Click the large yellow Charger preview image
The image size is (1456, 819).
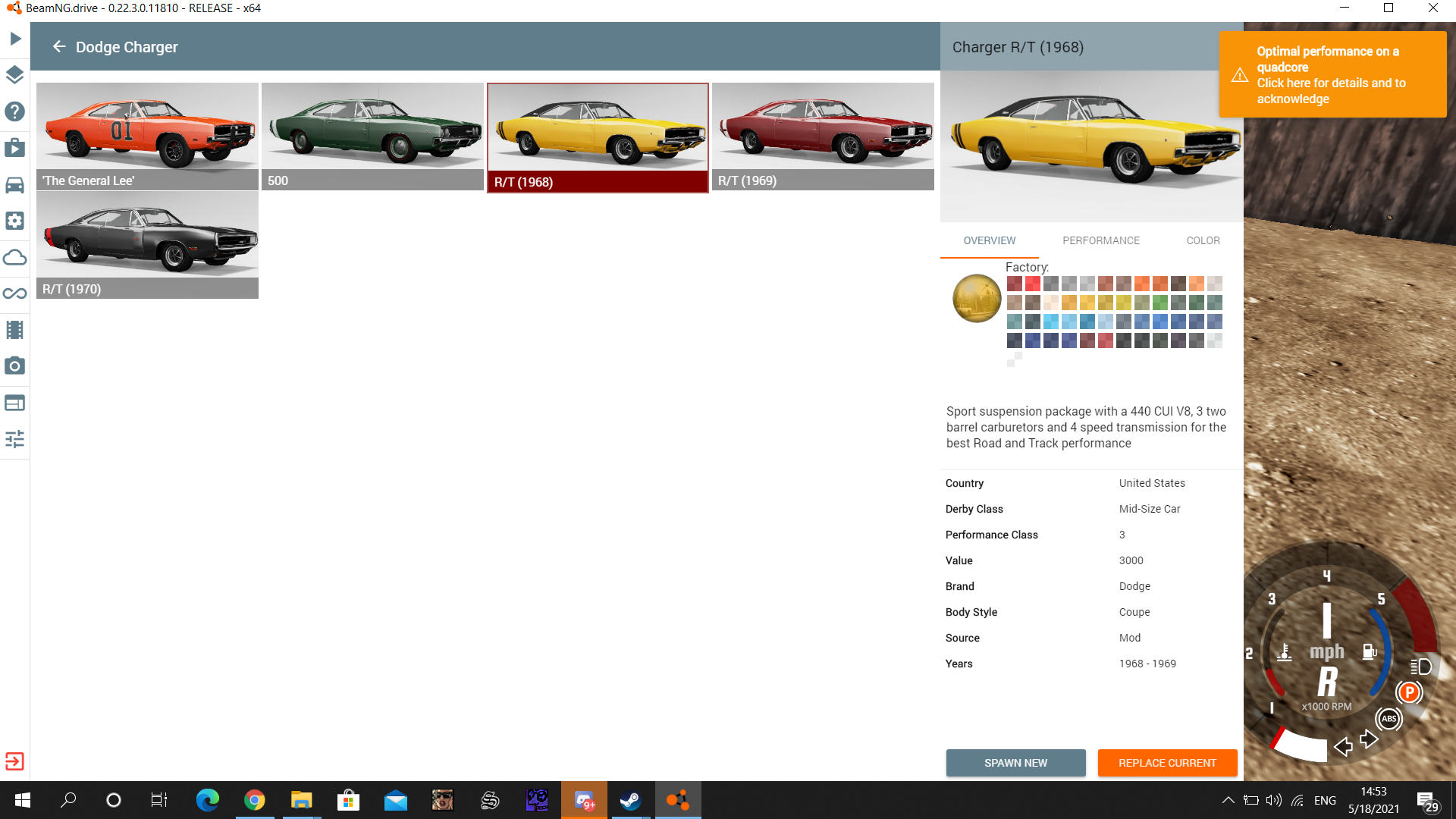point(1091,146)
